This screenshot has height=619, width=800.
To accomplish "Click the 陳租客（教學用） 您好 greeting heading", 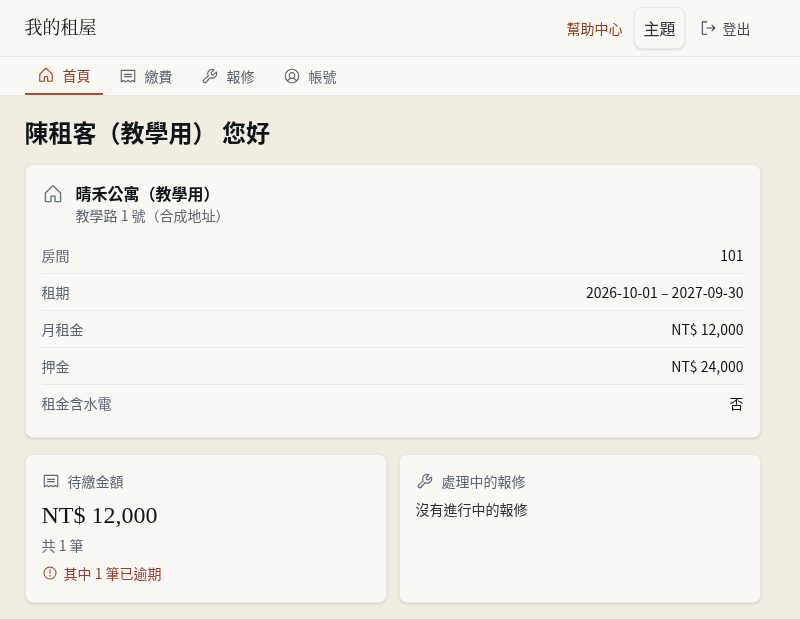I will click(x=147, y=134).
